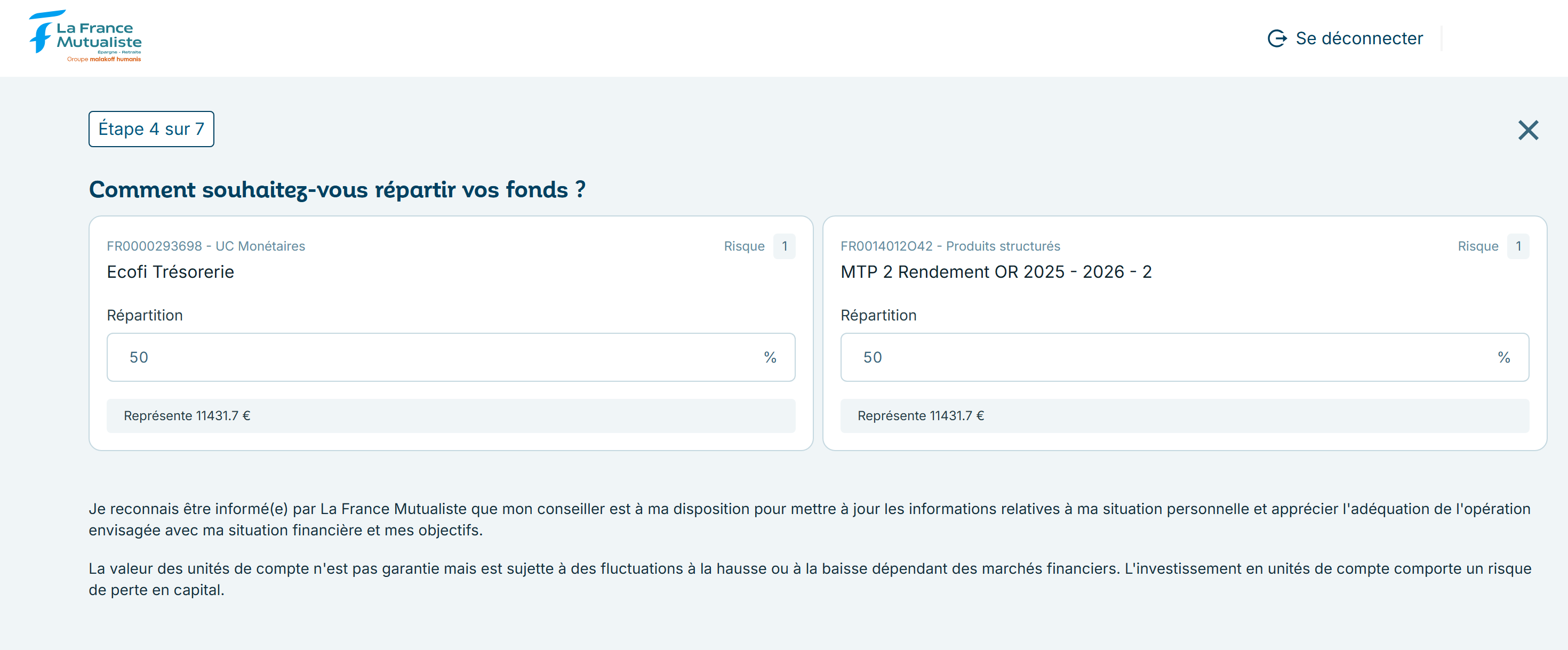
Task: Click the percent symbol in MTP 2 field
Action: (x=1503, y=358)
